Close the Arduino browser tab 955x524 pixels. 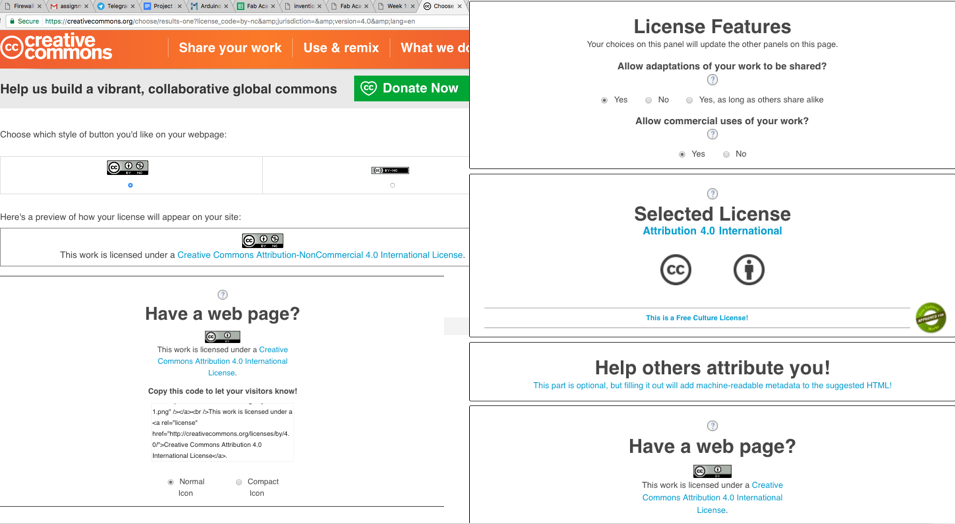(x=226, y=6)
